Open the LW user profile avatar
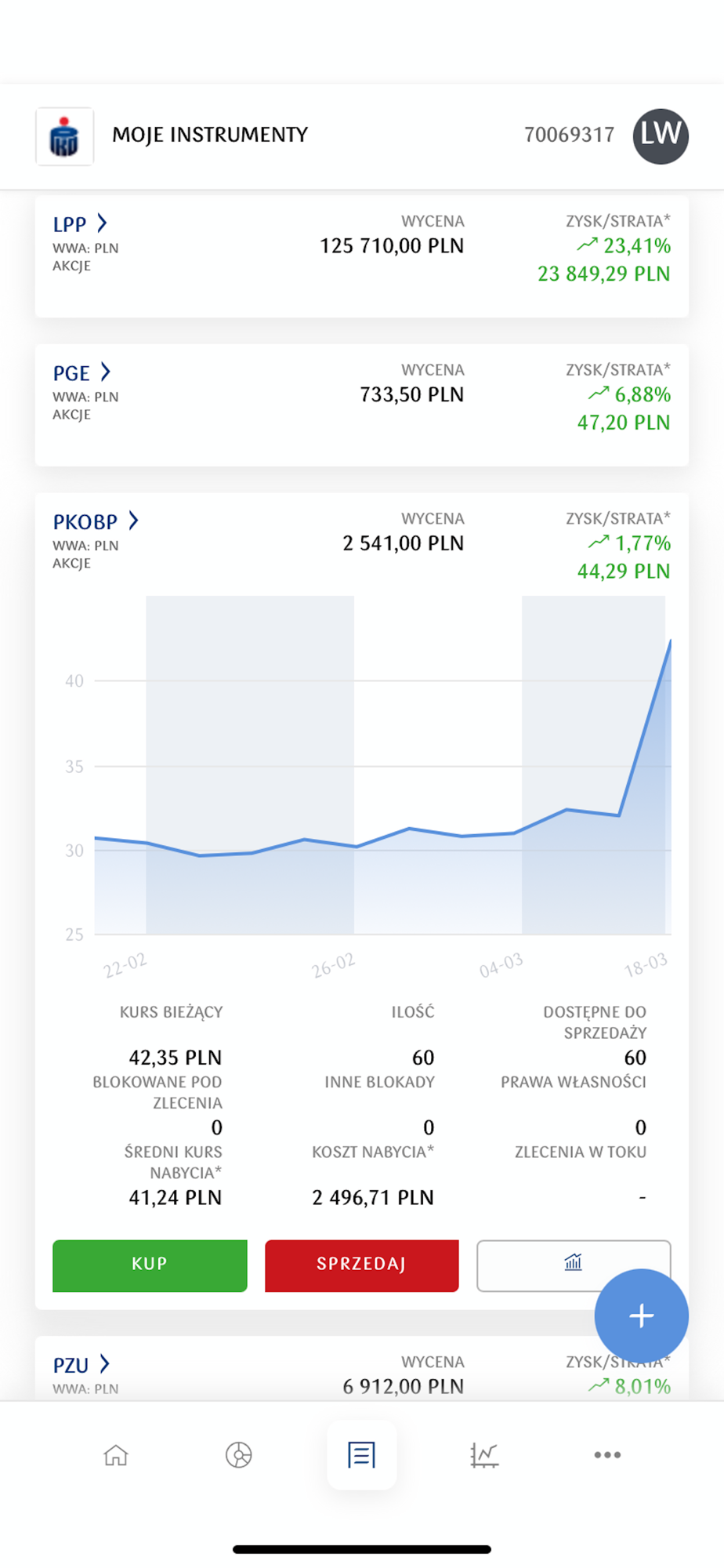 (x=661, y=136)
